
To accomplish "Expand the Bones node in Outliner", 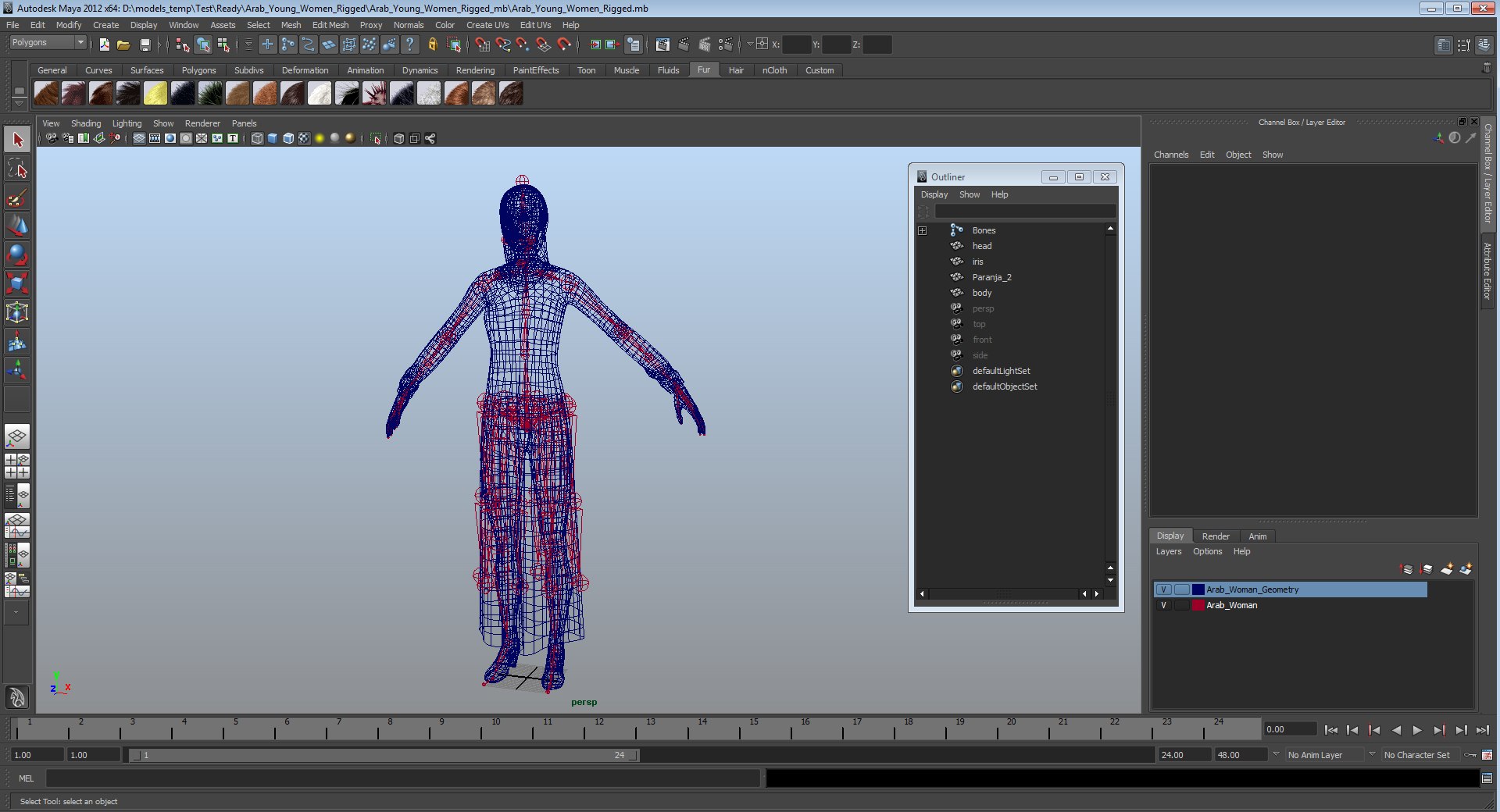I will [922, 230].
